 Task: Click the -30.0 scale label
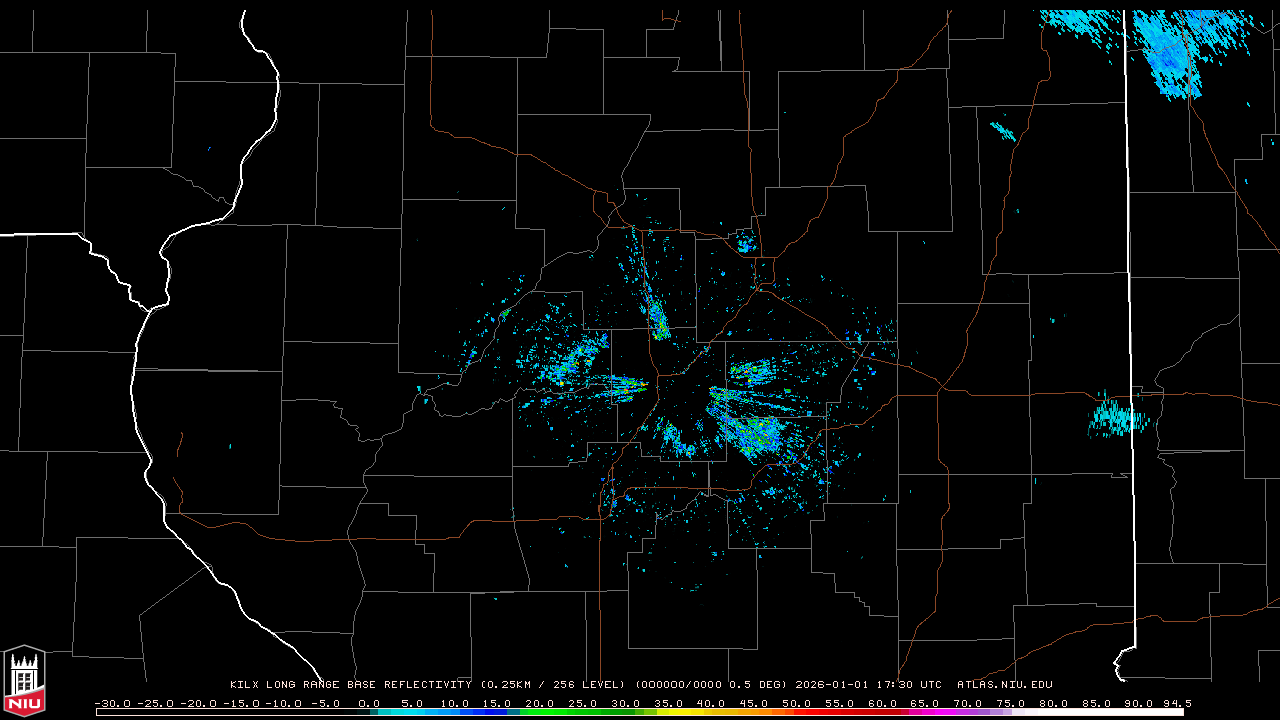pyautogui.click(x=112, y=703)
